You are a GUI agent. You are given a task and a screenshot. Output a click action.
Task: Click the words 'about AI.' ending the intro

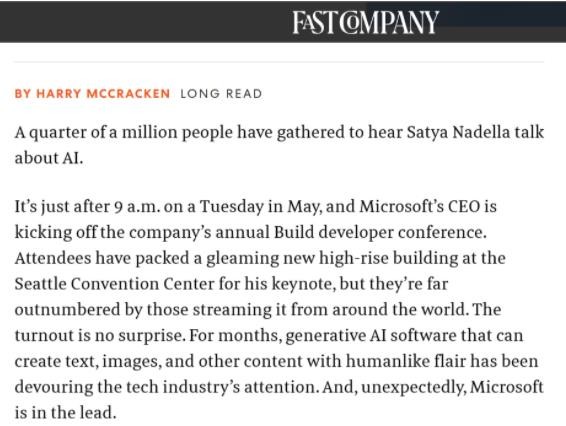[x=49, y=158]
